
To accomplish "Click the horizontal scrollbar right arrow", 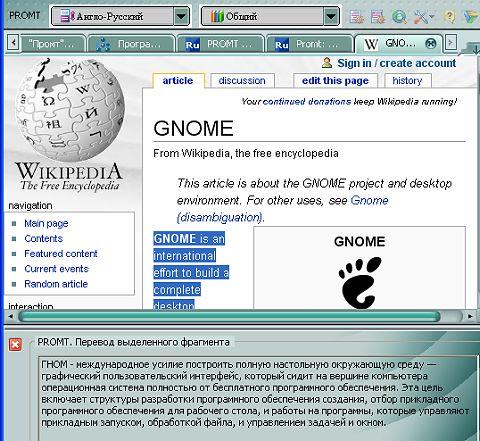I will (470, 316).
